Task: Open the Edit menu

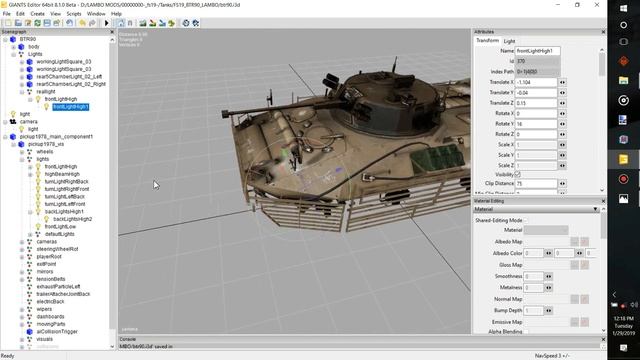Action: [20, 14]
